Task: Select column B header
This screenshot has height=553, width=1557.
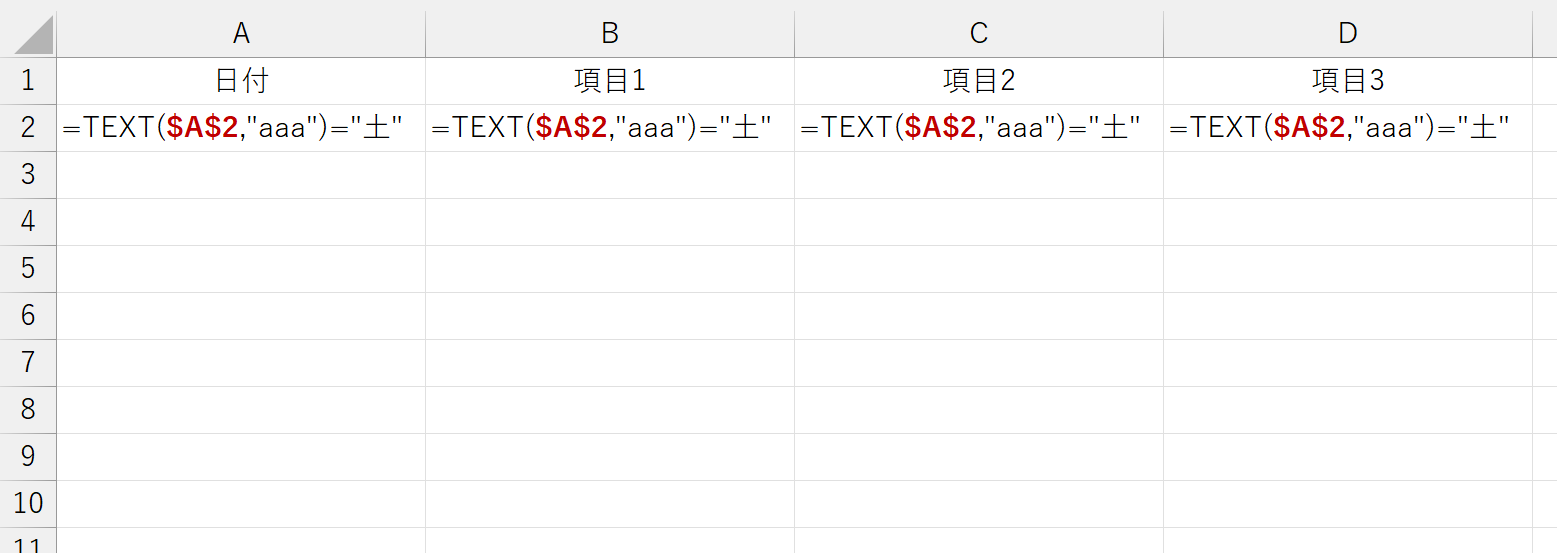Action: coord(610,33)
